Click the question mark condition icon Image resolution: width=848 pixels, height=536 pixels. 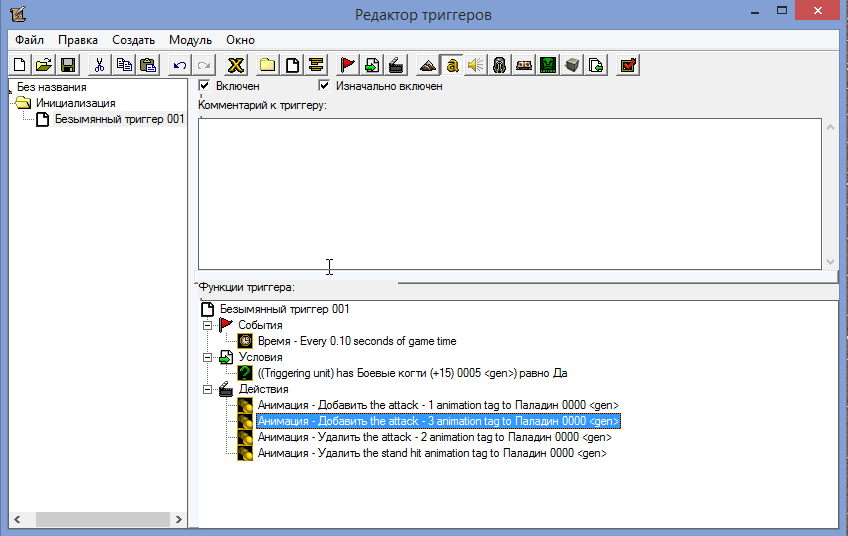click(245, 373)
